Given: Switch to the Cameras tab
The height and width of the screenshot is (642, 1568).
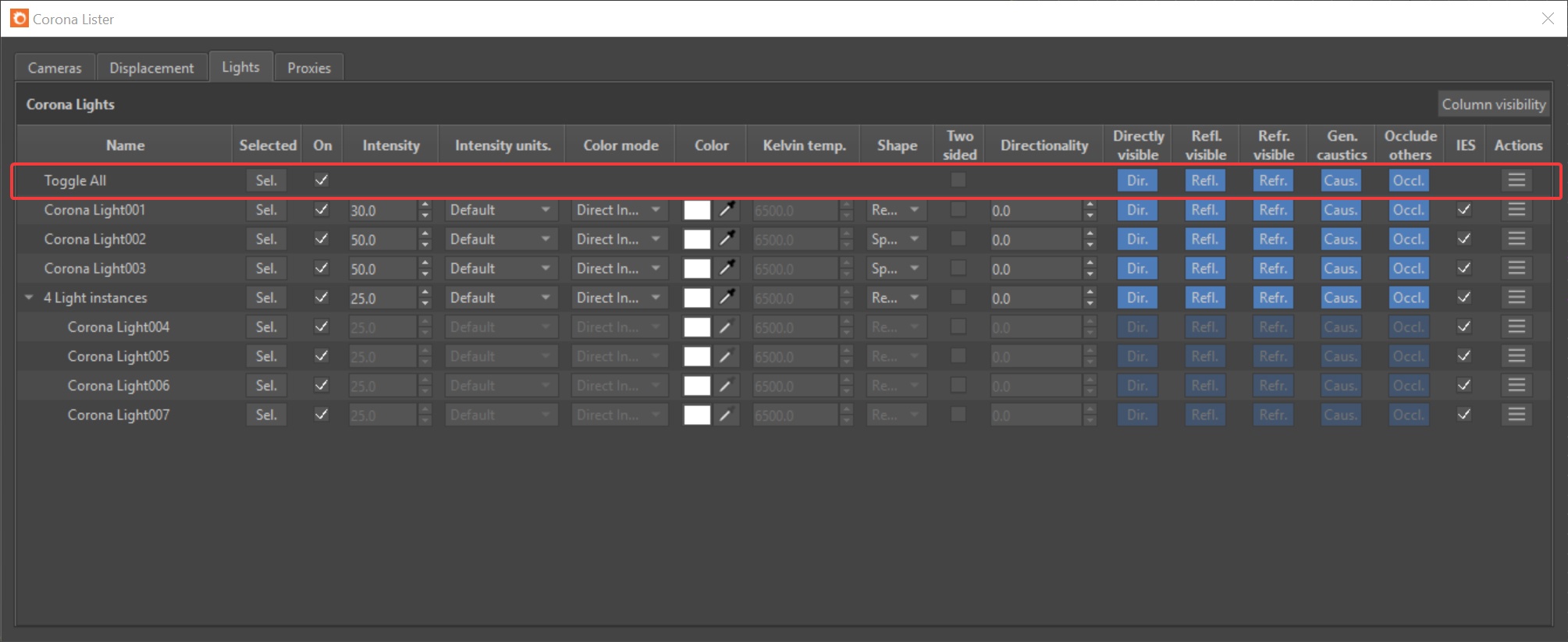Looking at the screenshot, I should pos(55,68).
